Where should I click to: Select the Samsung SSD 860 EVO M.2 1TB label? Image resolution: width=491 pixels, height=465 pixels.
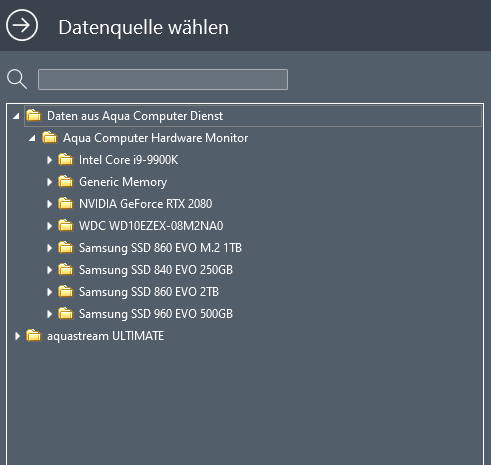click(160, 248)
